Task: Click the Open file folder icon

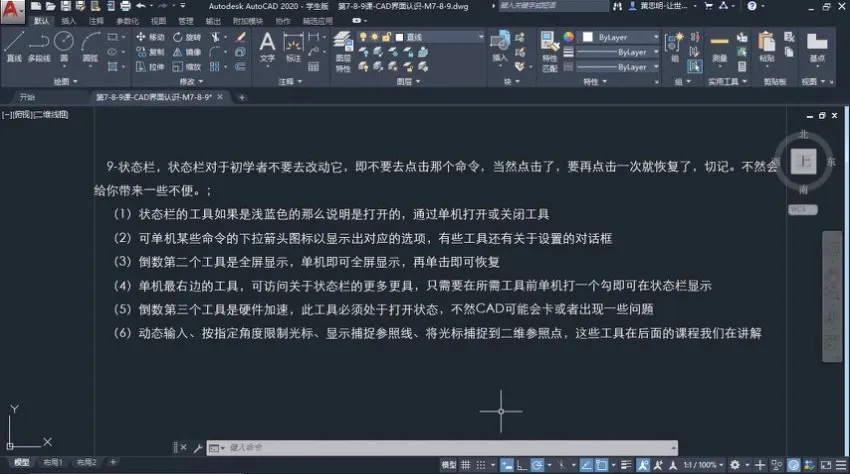Action: [x=50, y=6]
